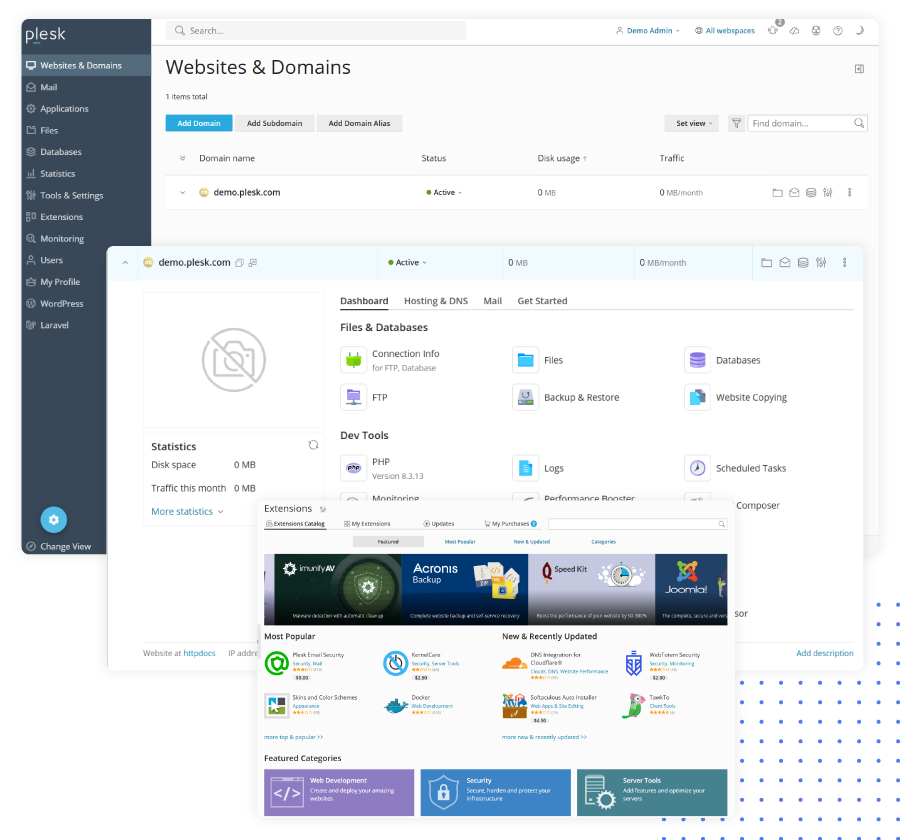Open the PHP settings icon
The image size is (900, 840).
coord(354,467)
